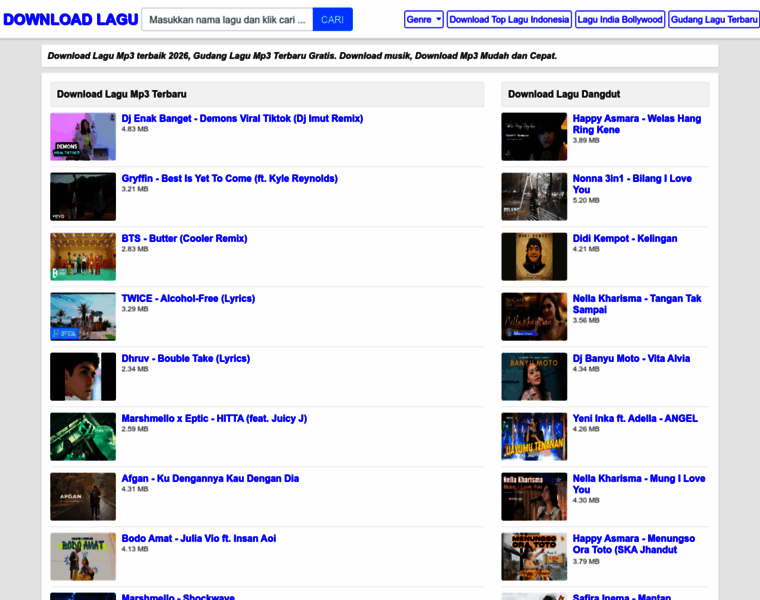Viewport: 760px width, 600px height.
Task: Open Dhruv Bouble Take Lyrics link
Action: [x=186, y=359]
